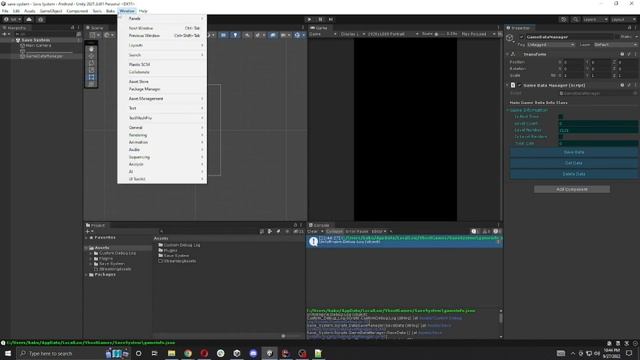Viewport: 640px width, 360px height.
Task: Click the Save Data button
Action: coord(573,152)
